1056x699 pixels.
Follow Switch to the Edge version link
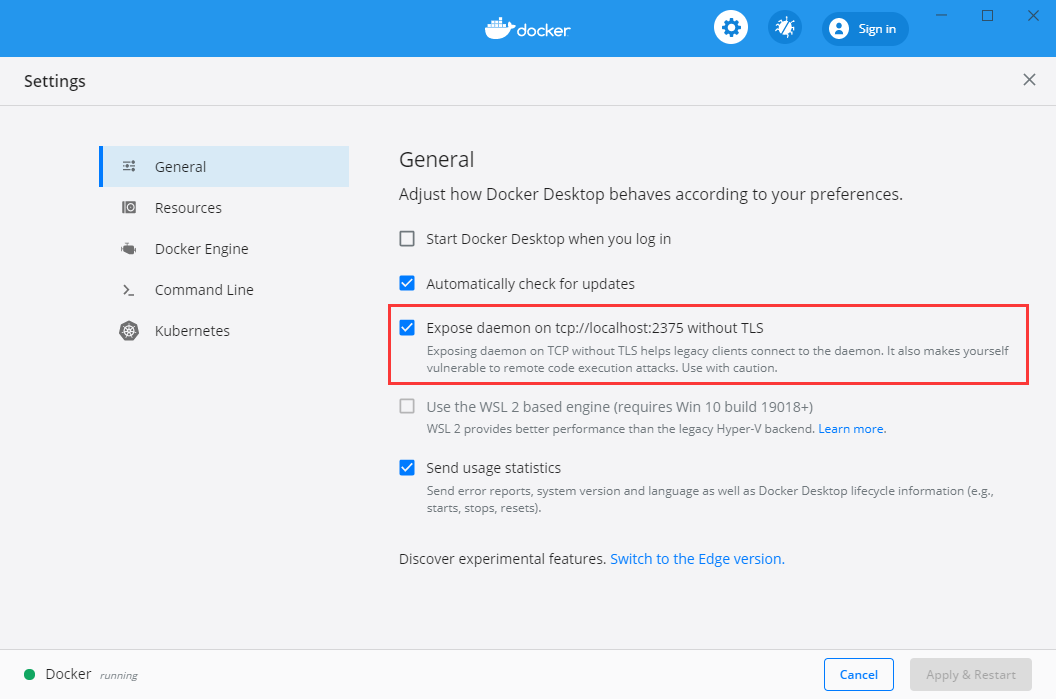click(697, 559)
